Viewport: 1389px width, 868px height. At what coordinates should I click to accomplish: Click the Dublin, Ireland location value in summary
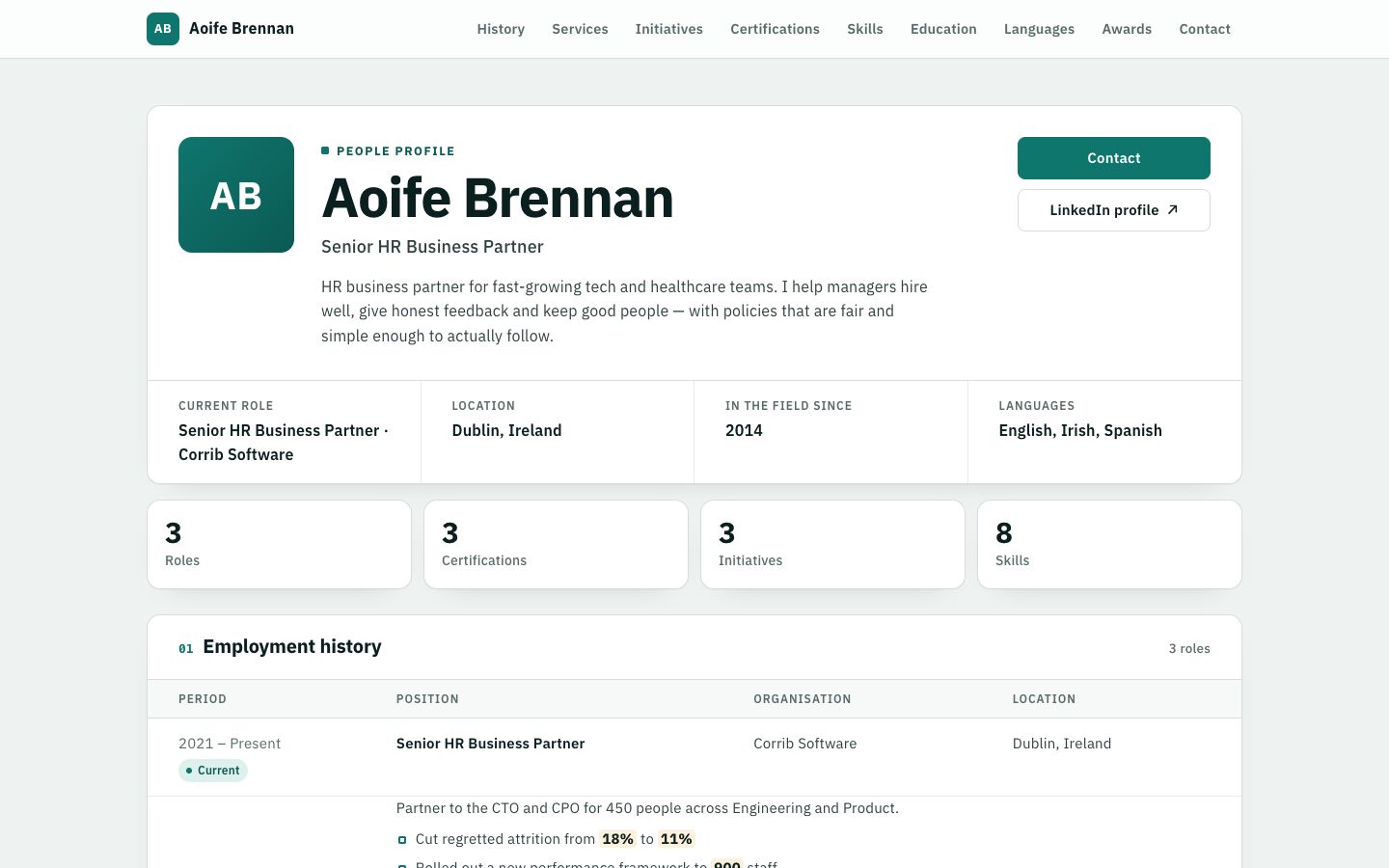click(506, 430)
